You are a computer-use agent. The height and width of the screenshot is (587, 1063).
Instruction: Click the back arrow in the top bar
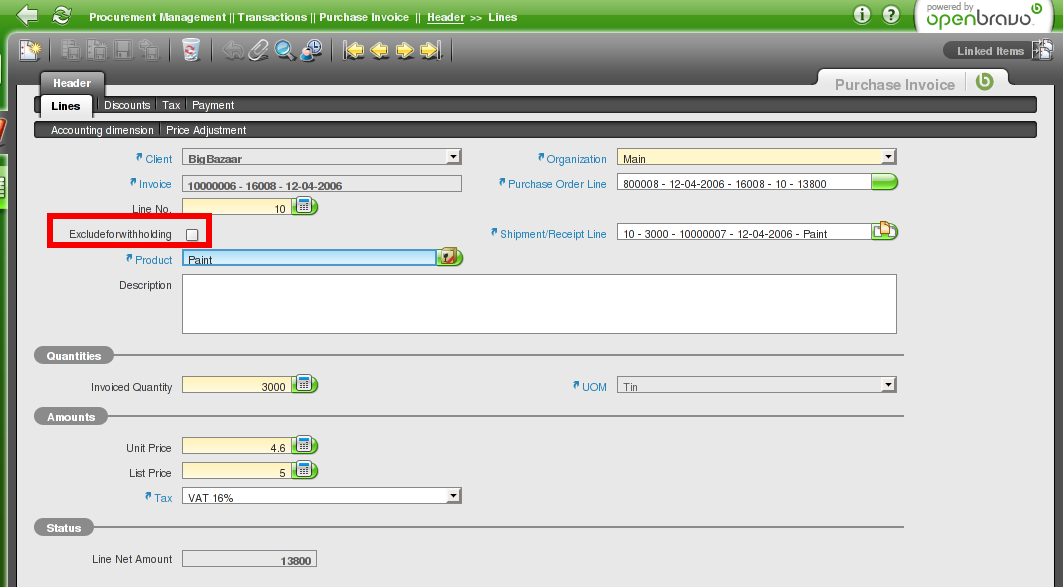point(28,16)
